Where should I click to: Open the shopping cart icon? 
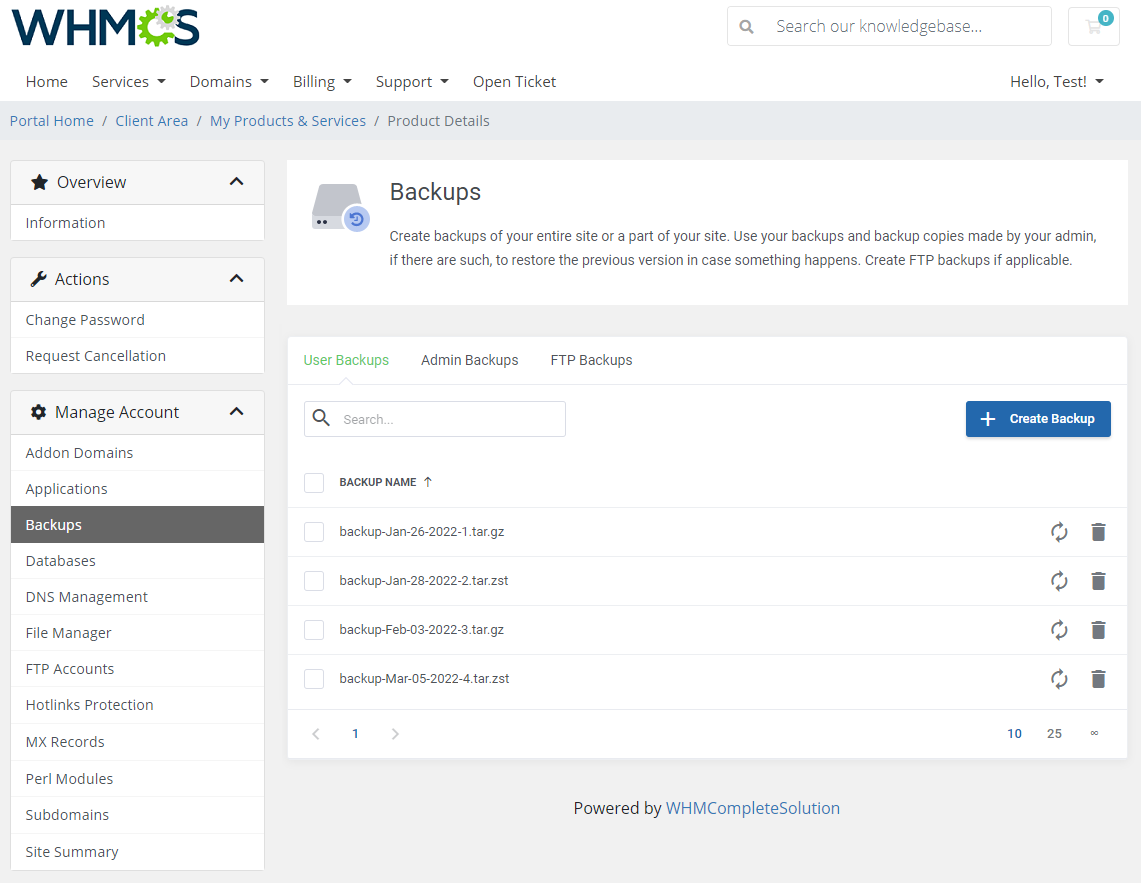1093,25
